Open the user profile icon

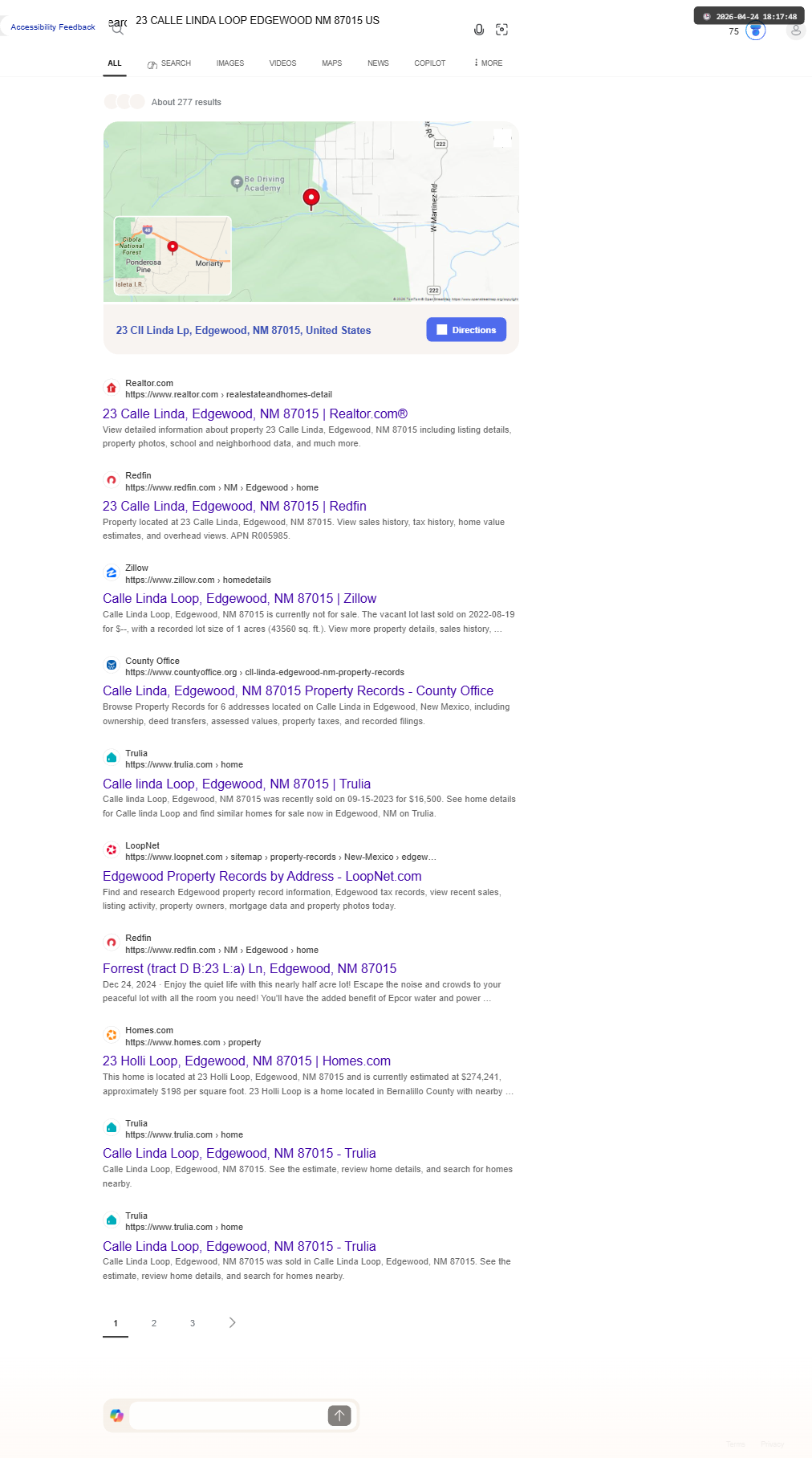click(x=796, y=30)
